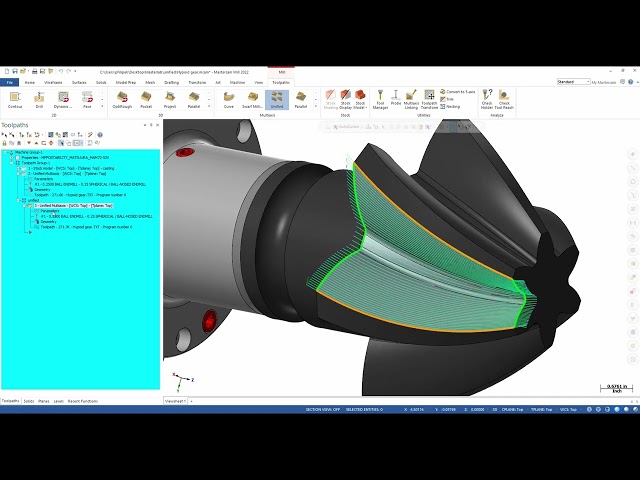The image size is (640, 480).
Task: Open Geometry under operation 3 Unified Multiaxis
Action: (48, 222)
